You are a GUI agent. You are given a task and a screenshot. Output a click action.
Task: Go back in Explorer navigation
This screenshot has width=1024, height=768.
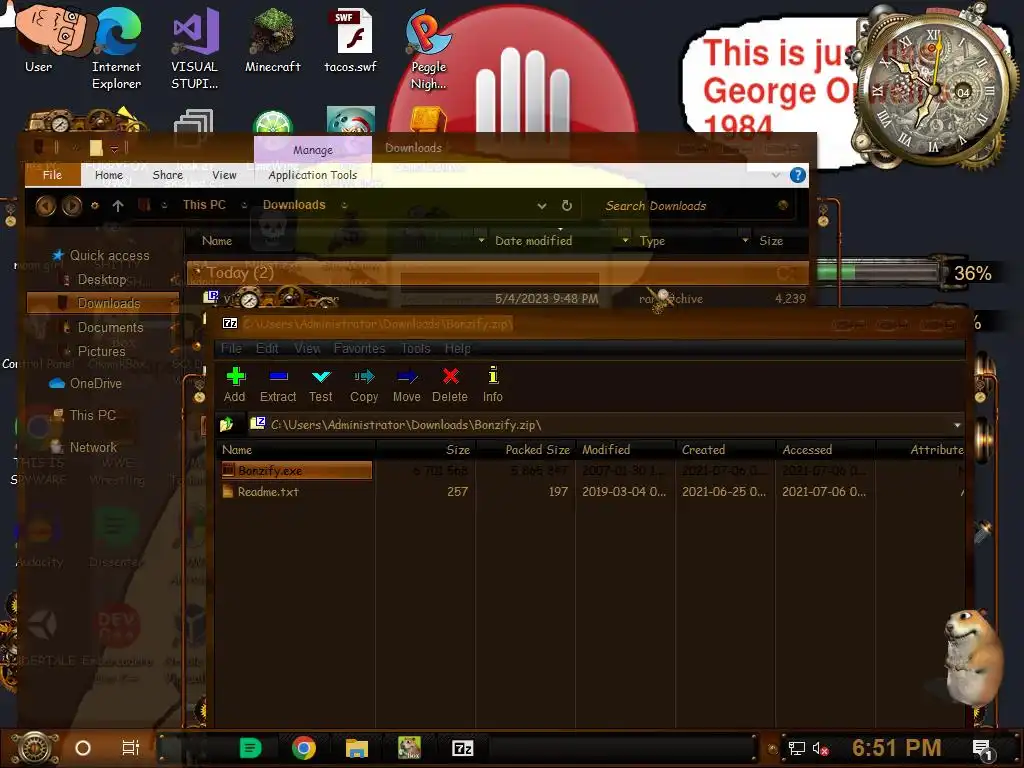click(46, 206)
